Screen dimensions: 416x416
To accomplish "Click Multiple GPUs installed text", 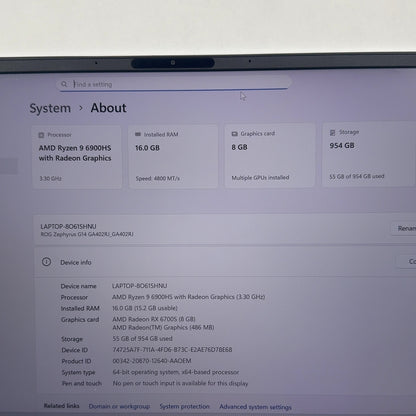I will (260, 178).
